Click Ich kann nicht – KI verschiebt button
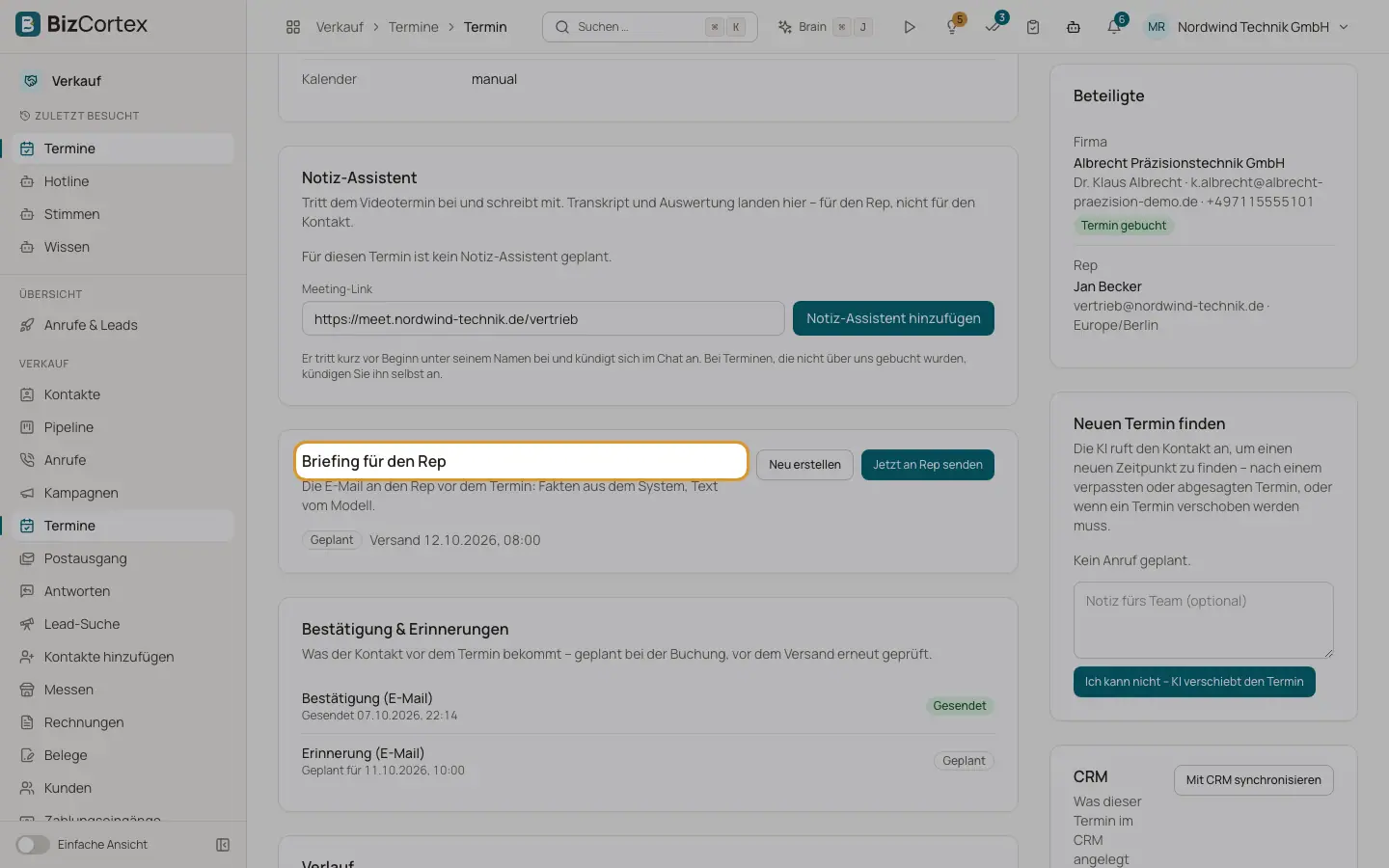1389x868 pixels. [1194, 682]
